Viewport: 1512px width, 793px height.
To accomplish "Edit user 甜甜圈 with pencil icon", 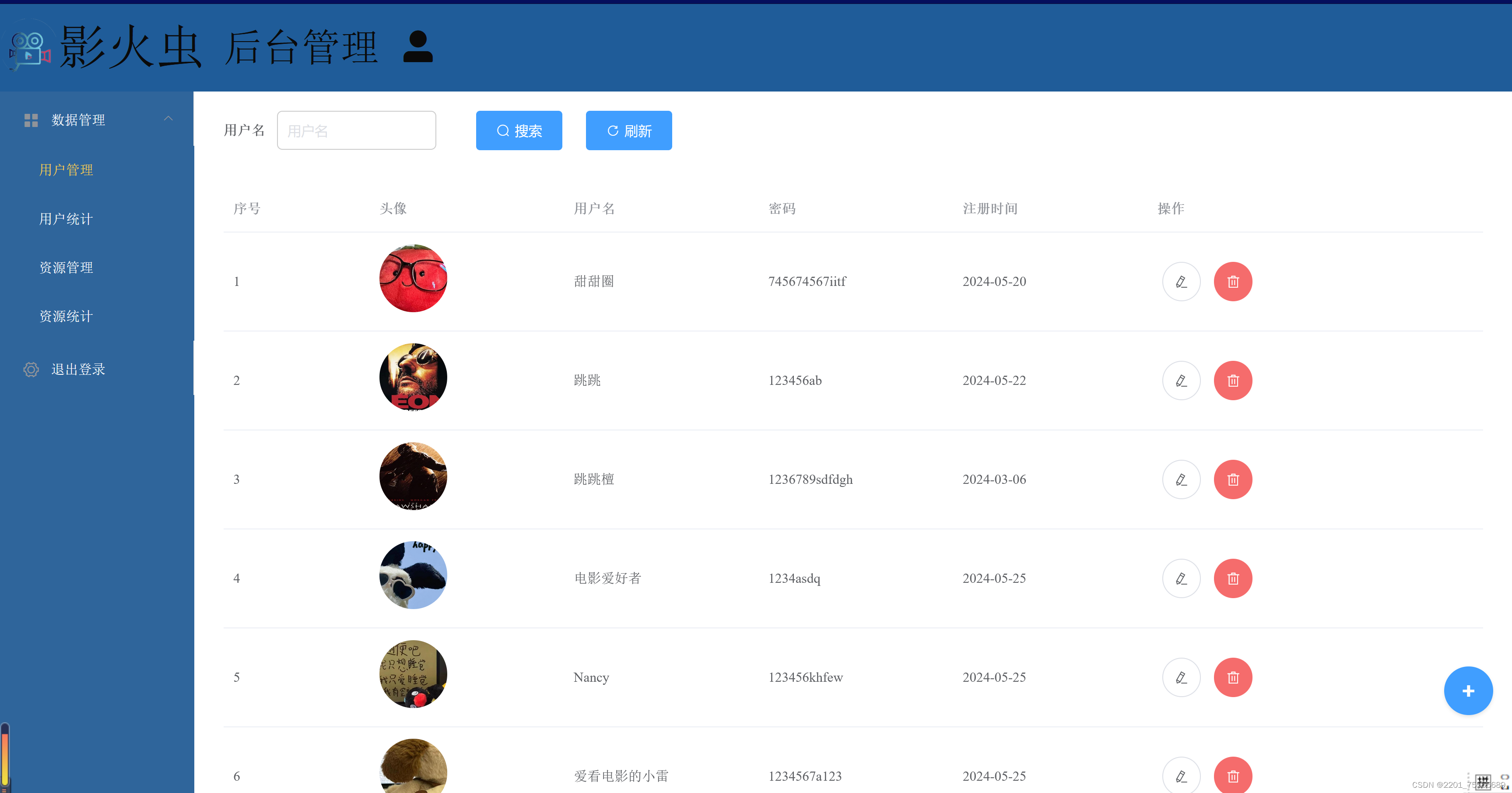I will pyautogui.click(x=1182, y=282).
